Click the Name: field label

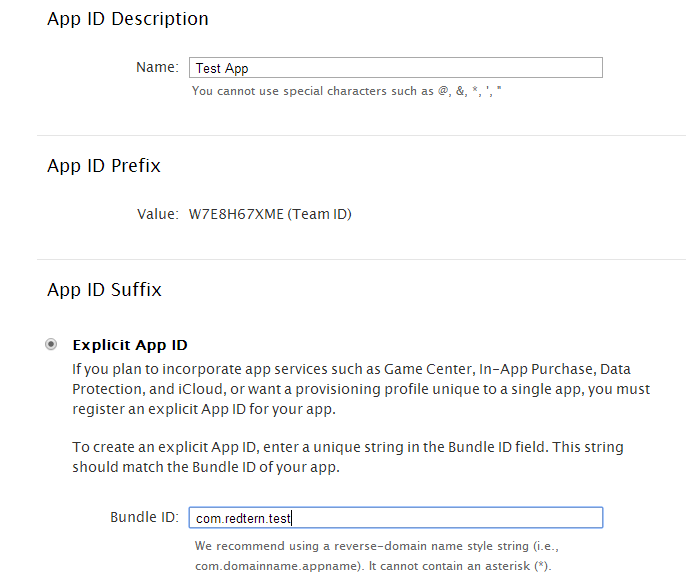point(157,67)
